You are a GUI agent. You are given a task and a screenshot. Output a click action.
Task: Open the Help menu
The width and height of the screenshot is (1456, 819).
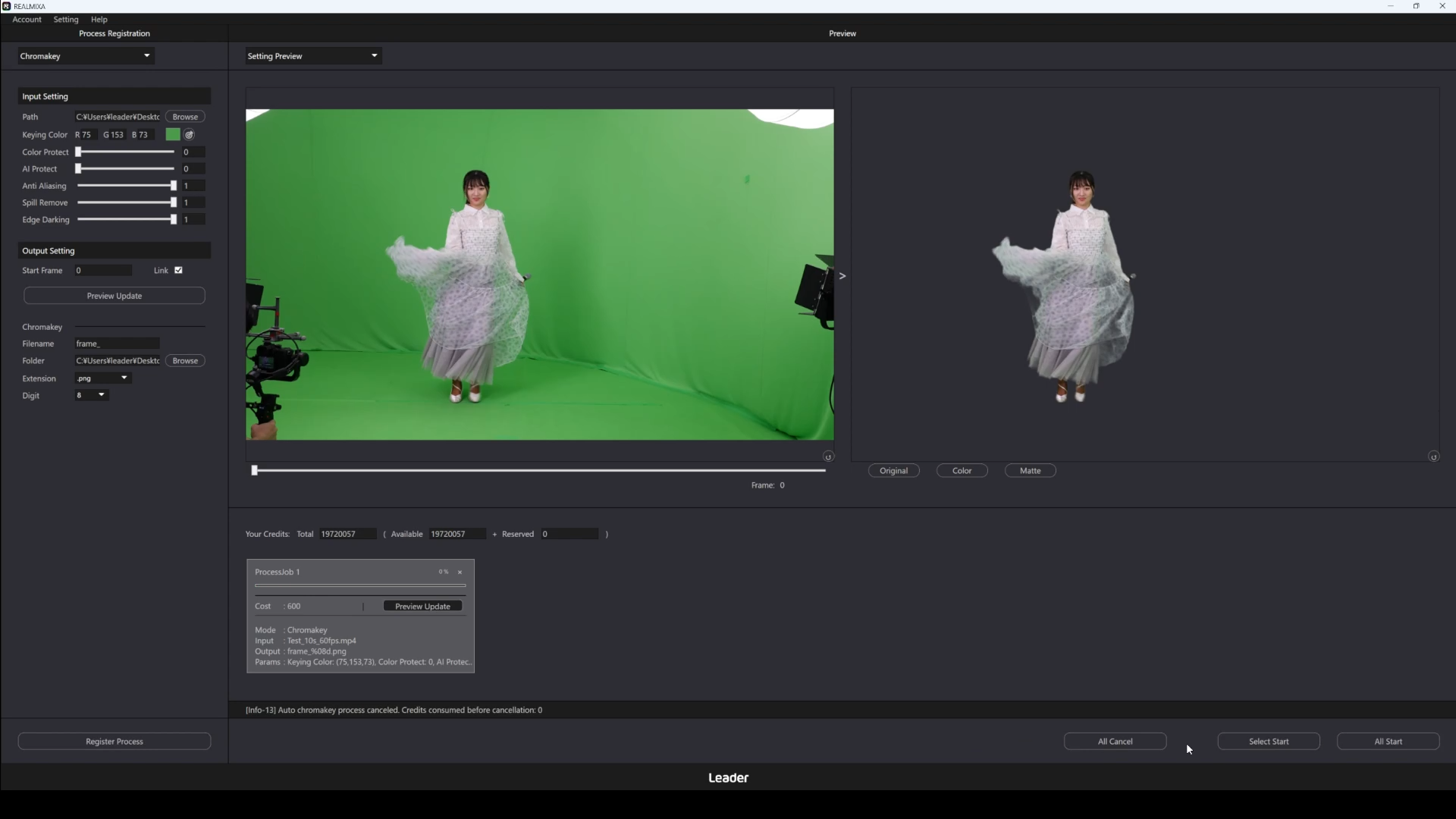tap(99, 20)
